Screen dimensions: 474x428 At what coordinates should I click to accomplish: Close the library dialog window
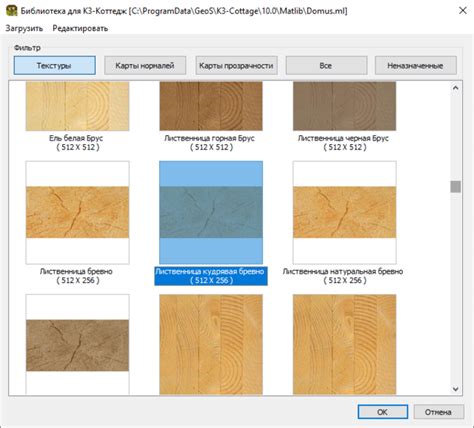click(x=463, y=11)
